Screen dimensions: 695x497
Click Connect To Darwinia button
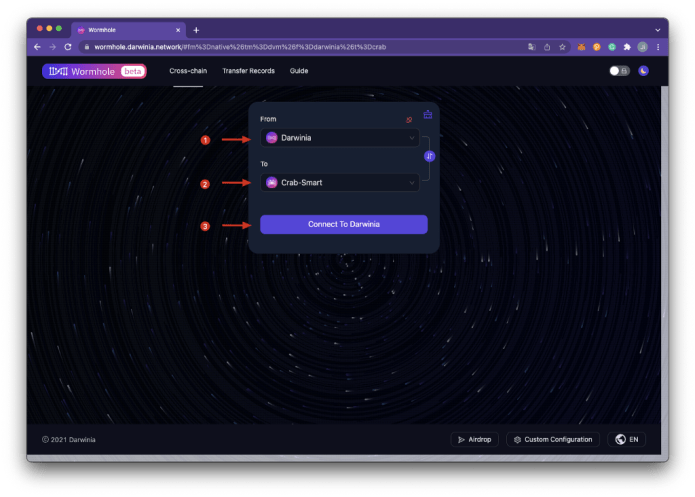pyautogui.click(x=344, y=224)
